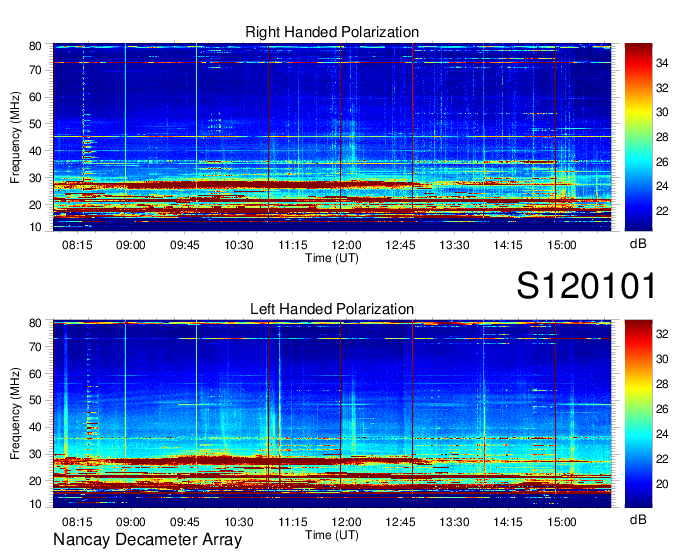
Task: Click the 12:00 time tick of the right-handed plot
Action: 347,245
